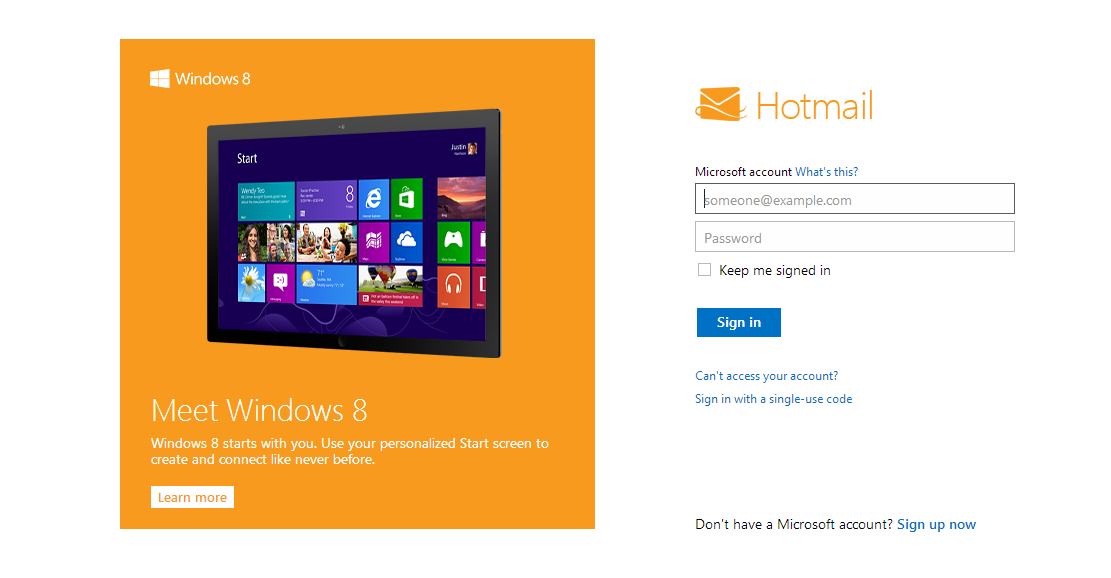Click the Hotmail envelope logo icon
The image size is (1111, 578).
point(721,104)
